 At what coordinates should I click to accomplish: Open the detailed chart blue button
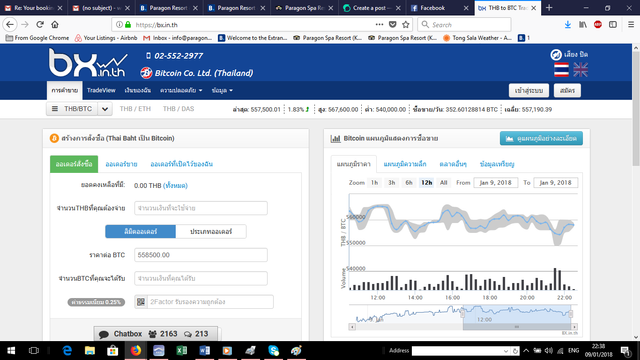541,138
